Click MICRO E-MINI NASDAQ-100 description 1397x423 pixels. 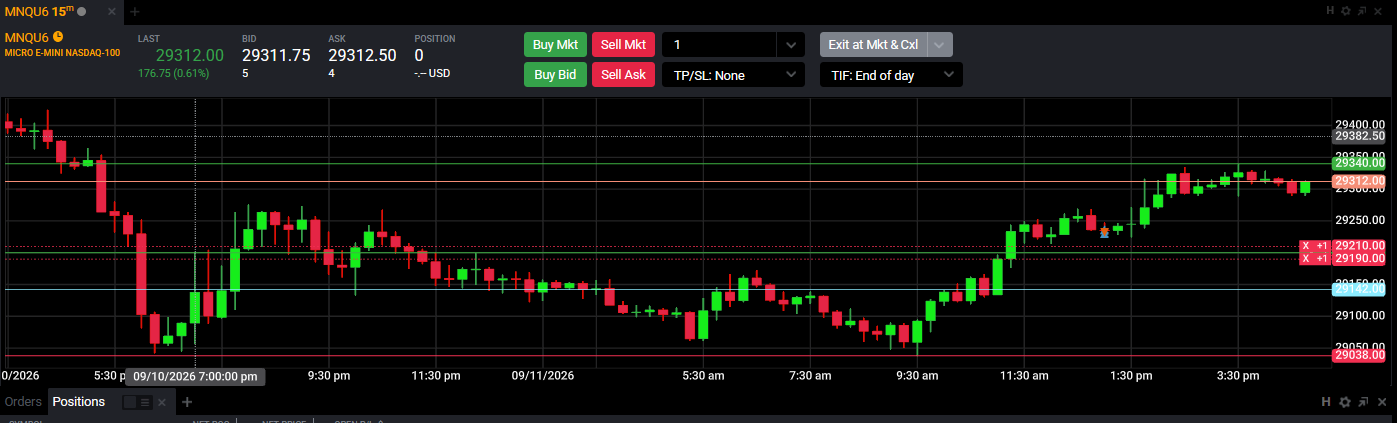coord(62,52)
